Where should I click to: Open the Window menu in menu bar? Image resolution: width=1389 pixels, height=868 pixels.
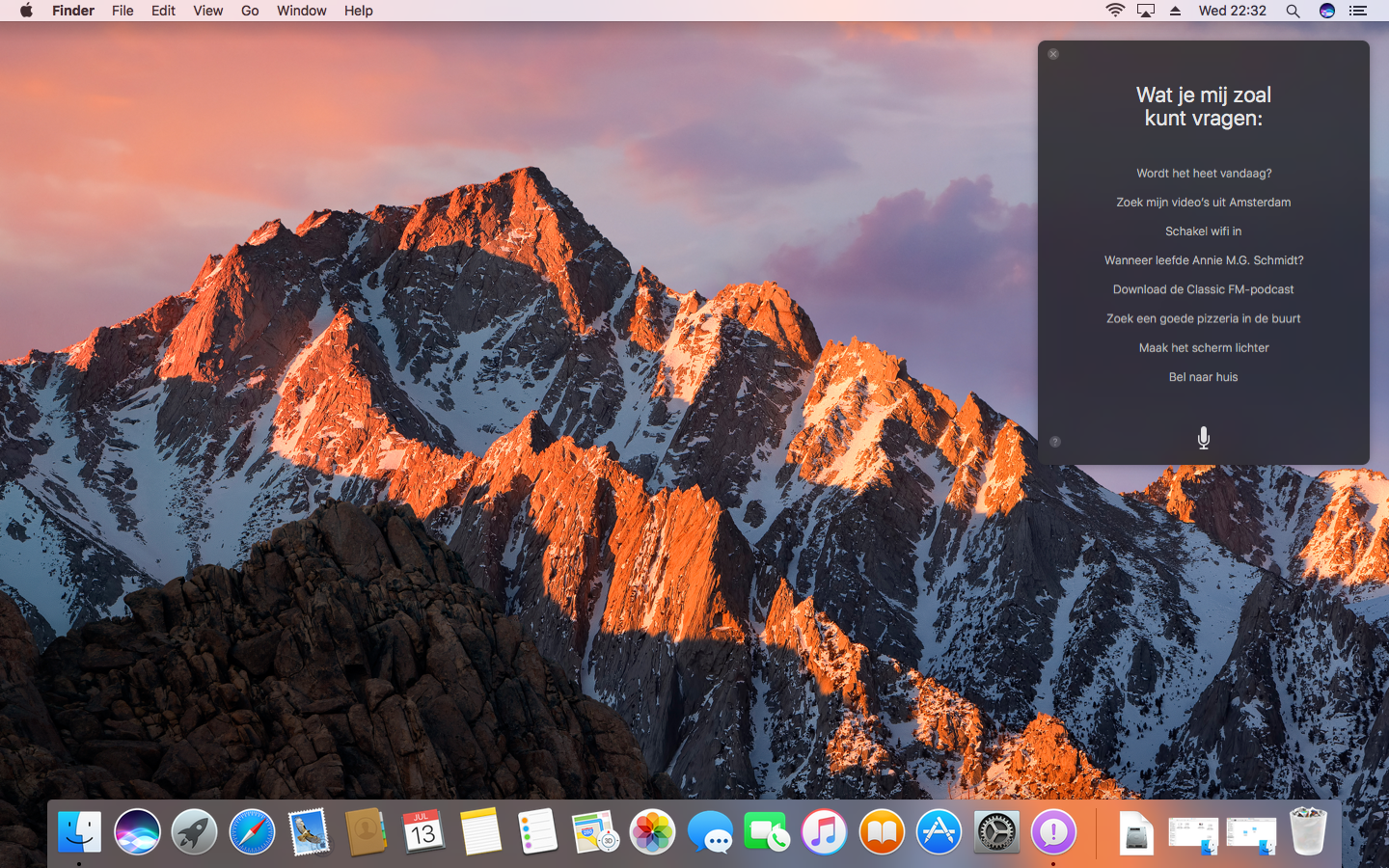click(x=301, y=11)
